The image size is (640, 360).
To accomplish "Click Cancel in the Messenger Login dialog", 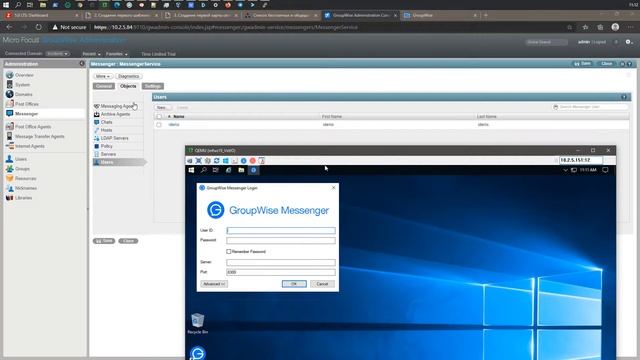I will click(x=322, y=284).
